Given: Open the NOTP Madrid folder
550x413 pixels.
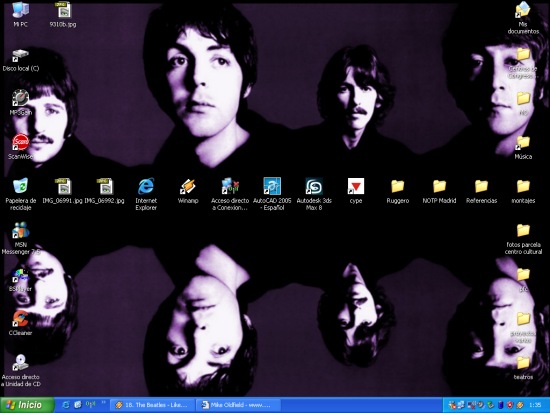Looking at the screenshot, I should pos(440,191).
